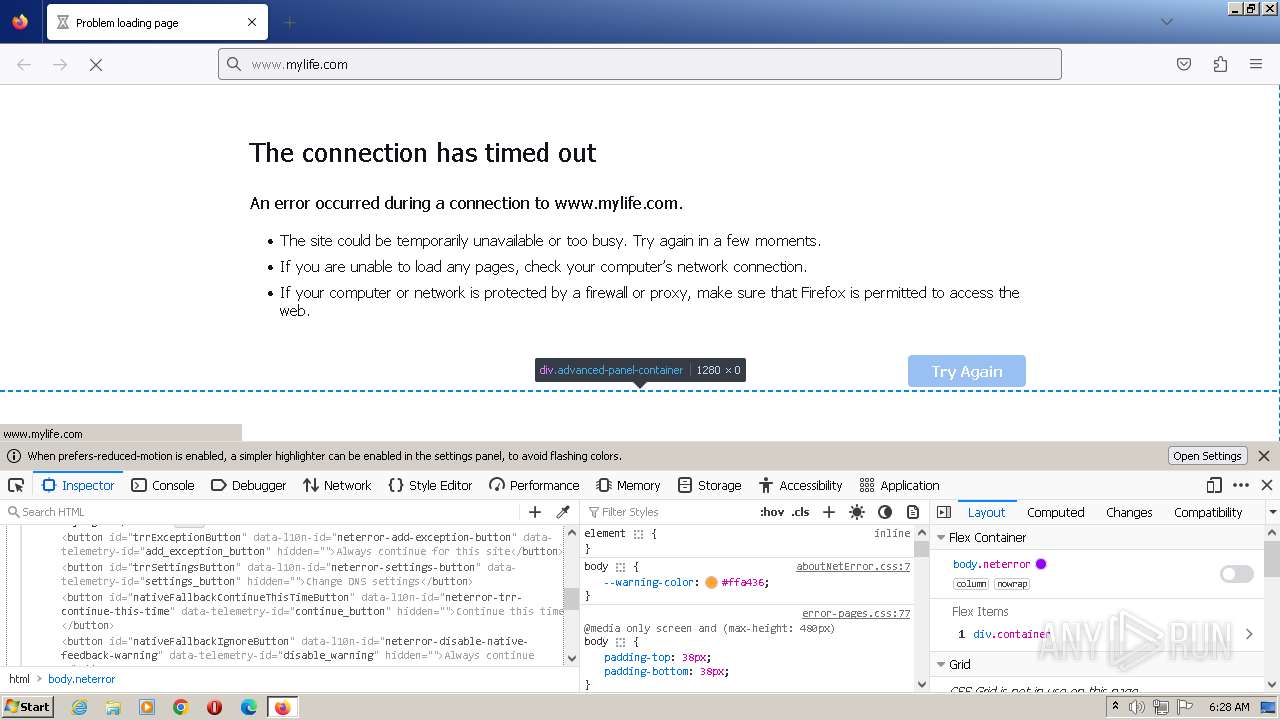The width and height of the screenshot is (1280, 720).
Task: Switch to the Style Editor panel
Action: pos(430,485)
